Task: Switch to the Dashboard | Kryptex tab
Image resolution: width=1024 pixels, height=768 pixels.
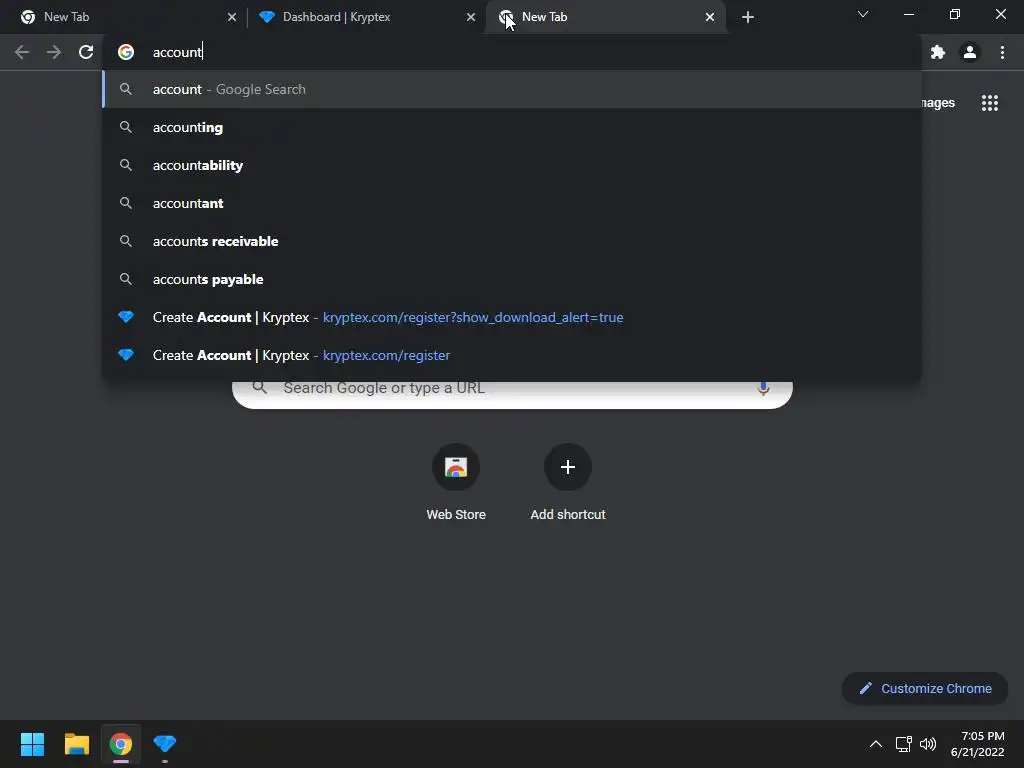Action: coord(367,17)
